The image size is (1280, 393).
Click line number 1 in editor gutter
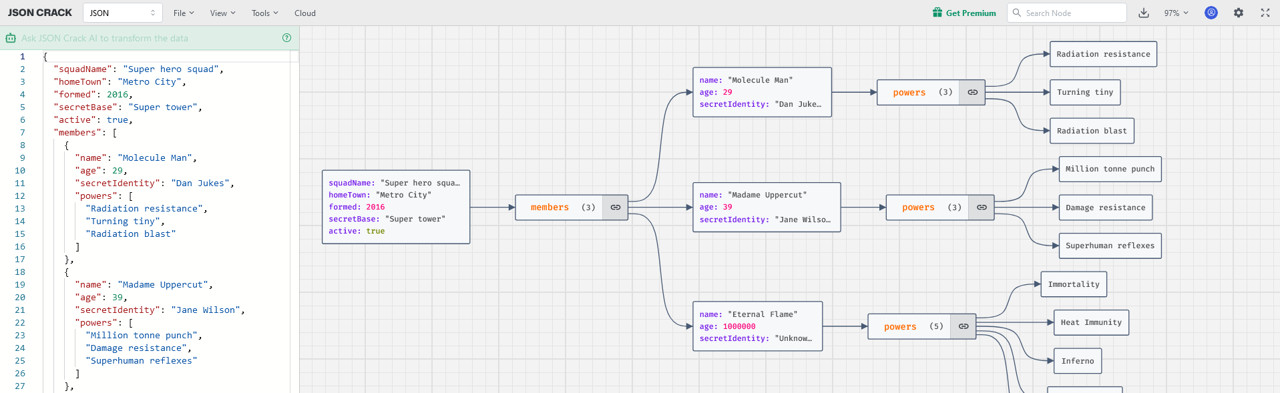[x=22, y=57]
